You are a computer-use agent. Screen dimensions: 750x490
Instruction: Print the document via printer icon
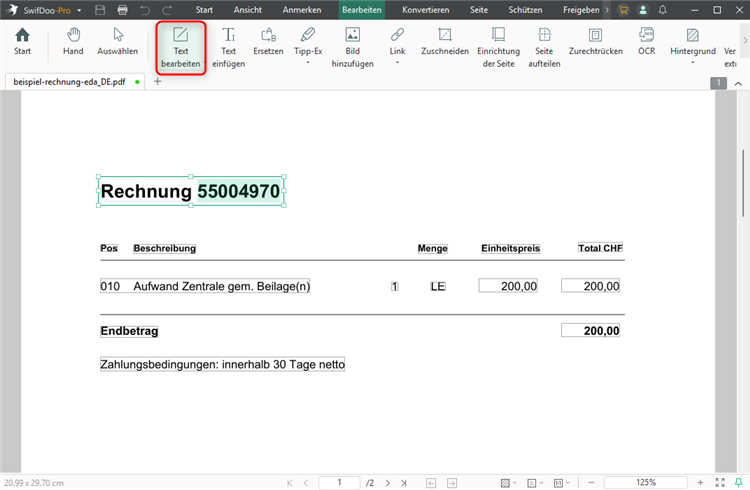click(122, 10)
